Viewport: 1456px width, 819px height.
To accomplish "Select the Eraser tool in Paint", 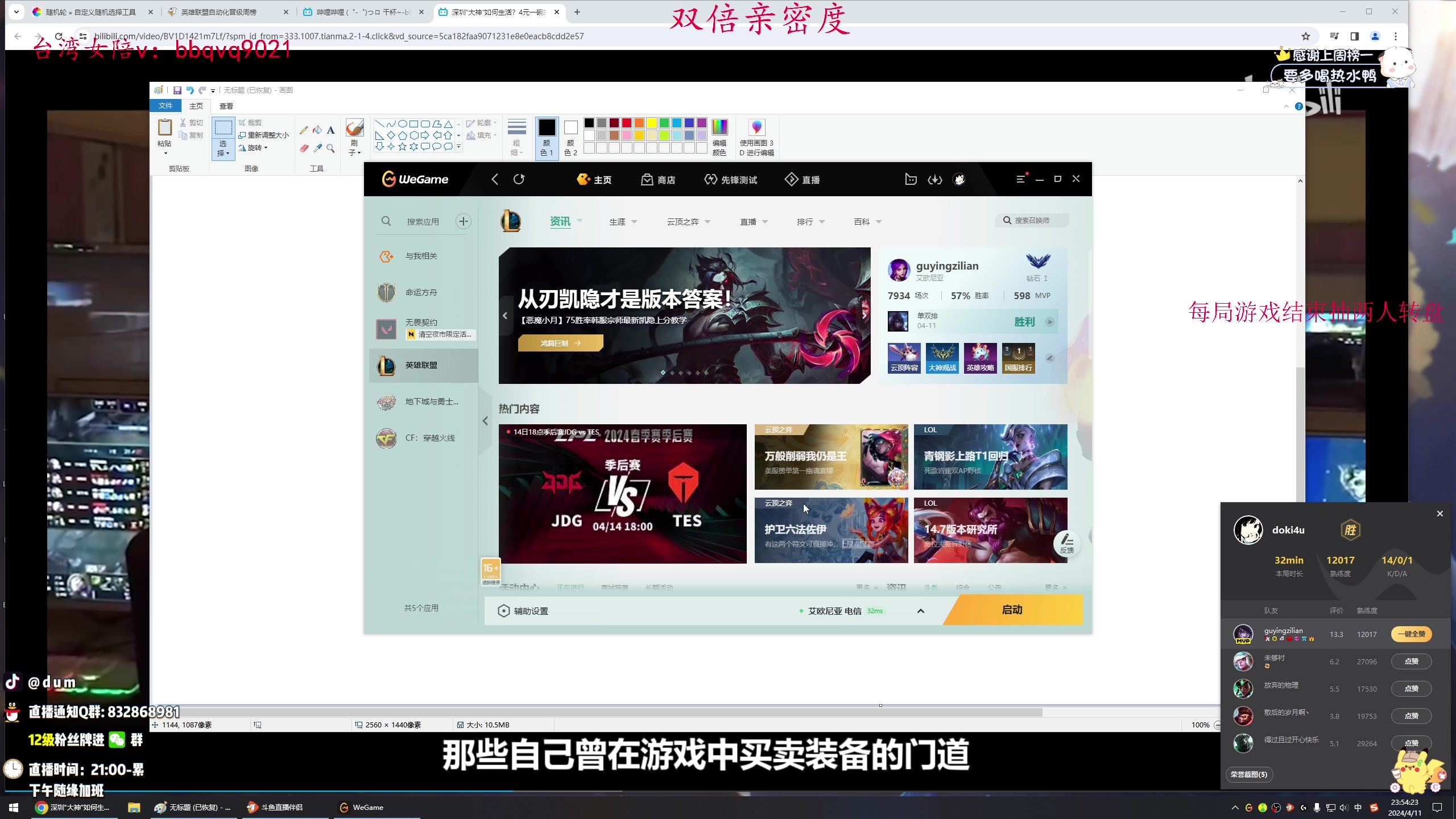I will point(304,148).
